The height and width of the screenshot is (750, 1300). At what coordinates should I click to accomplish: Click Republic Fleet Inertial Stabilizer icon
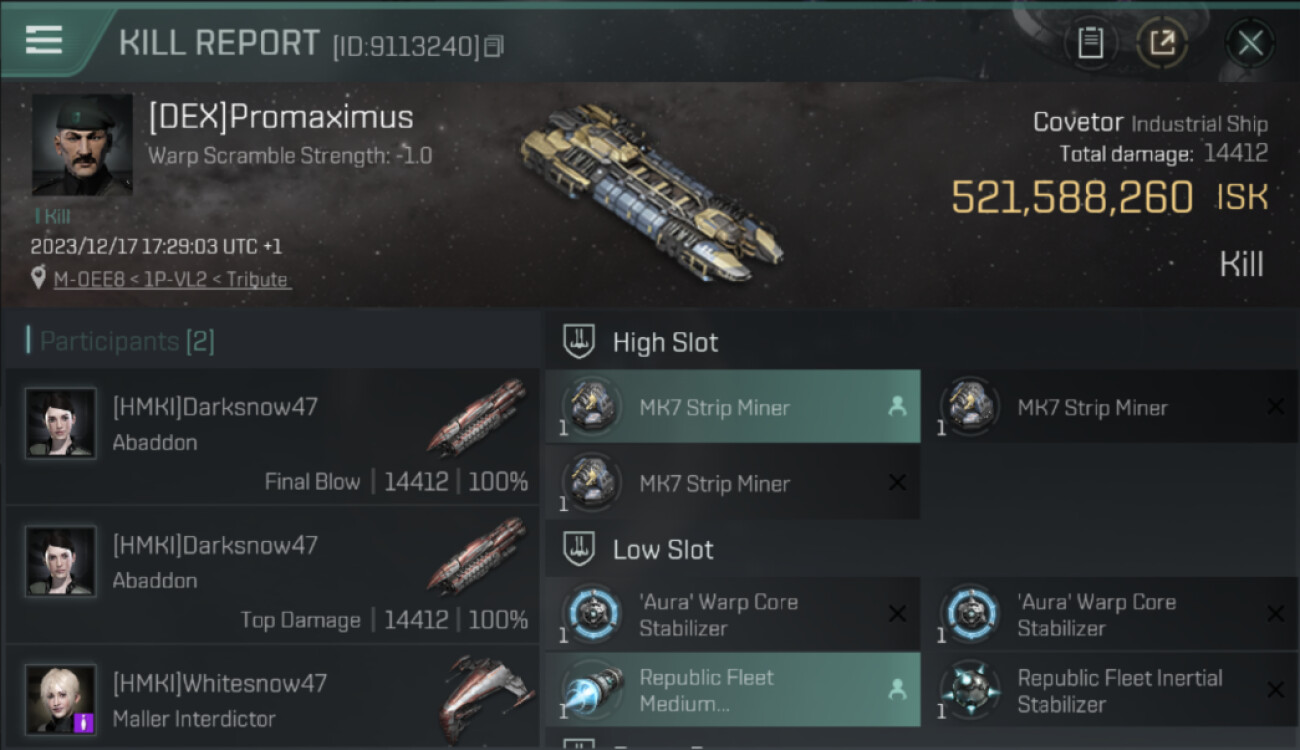[x=970, y=690]
